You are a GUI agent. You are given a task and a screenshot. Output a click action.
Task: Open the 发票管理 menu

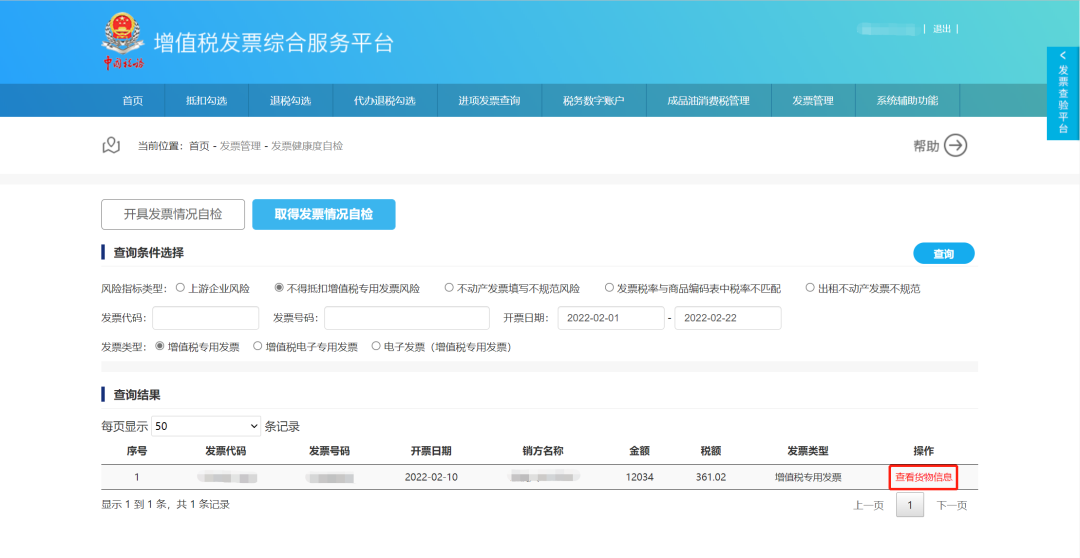(x=813, y=101)
